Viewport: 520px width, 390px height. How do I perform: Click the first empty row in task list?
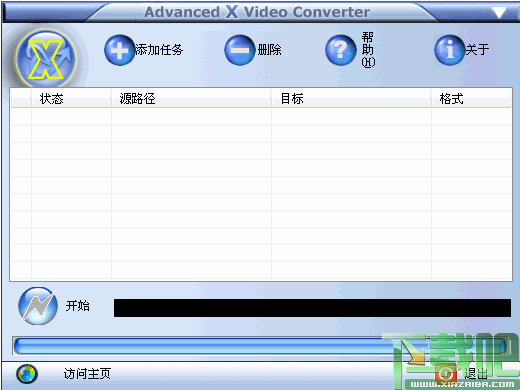click(x=261, y=117)
